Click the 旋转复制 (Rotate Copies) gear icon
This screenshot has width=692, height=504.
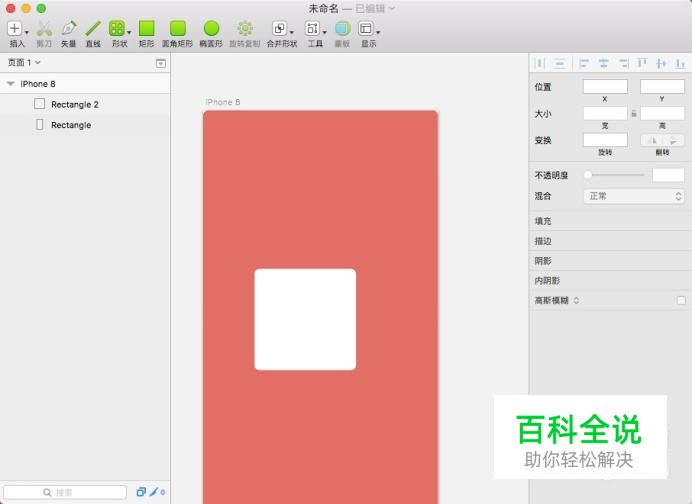(x=245, y=28)
